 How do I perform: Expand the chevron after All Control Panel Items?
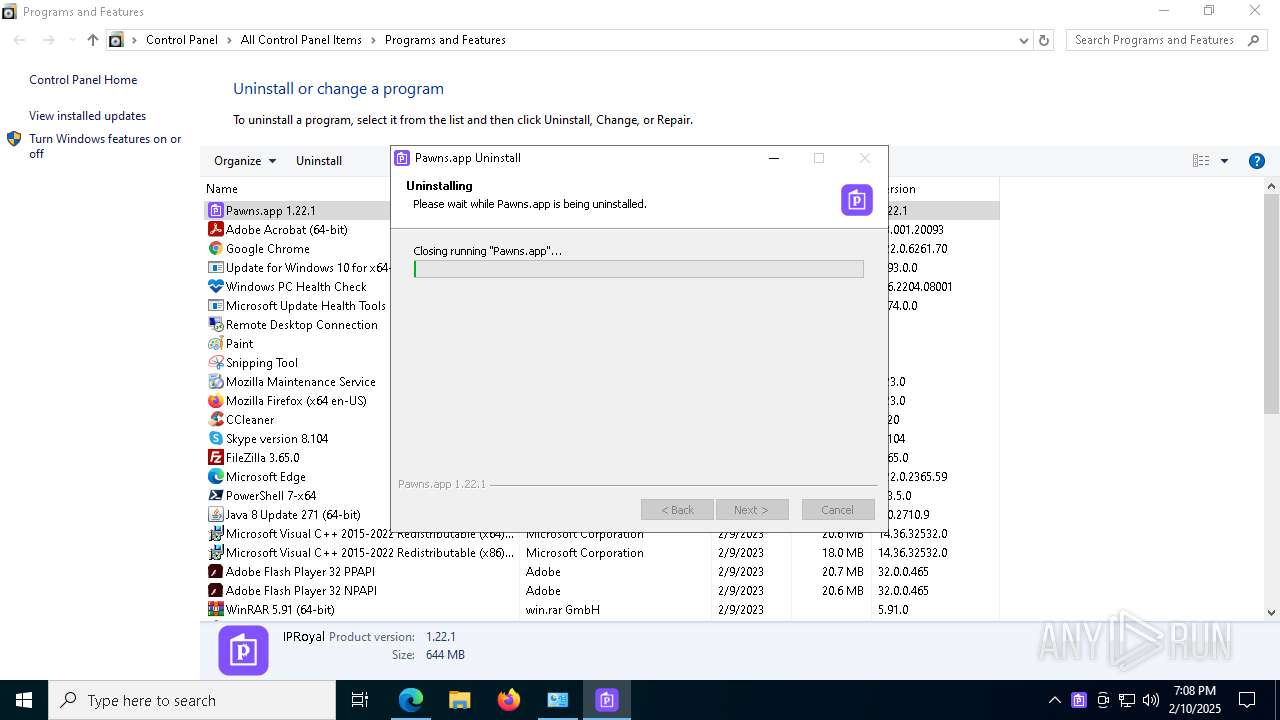click(373, 40)
